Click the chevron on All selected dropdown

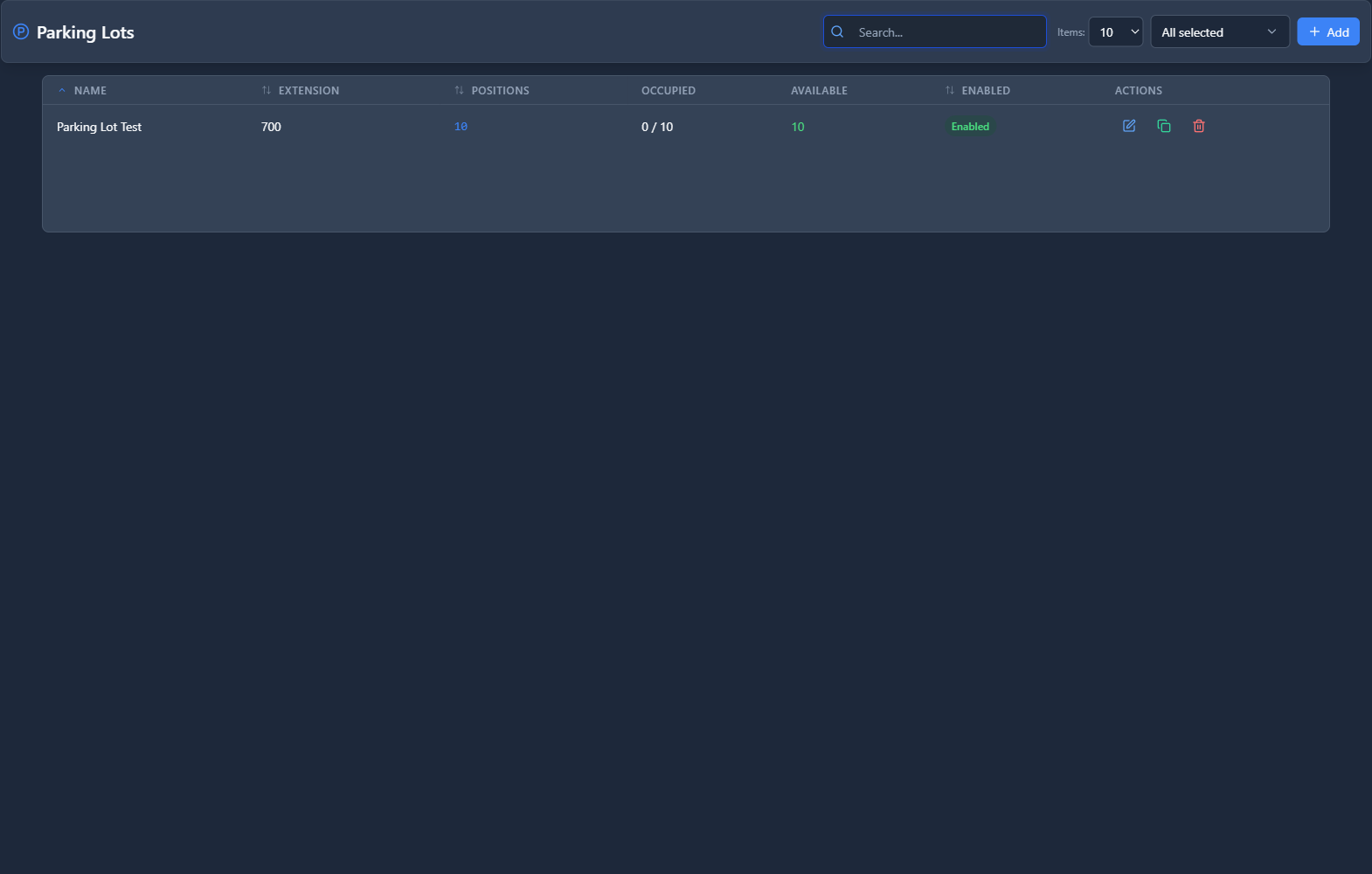pyautogui.click(x=1272, y=32)
